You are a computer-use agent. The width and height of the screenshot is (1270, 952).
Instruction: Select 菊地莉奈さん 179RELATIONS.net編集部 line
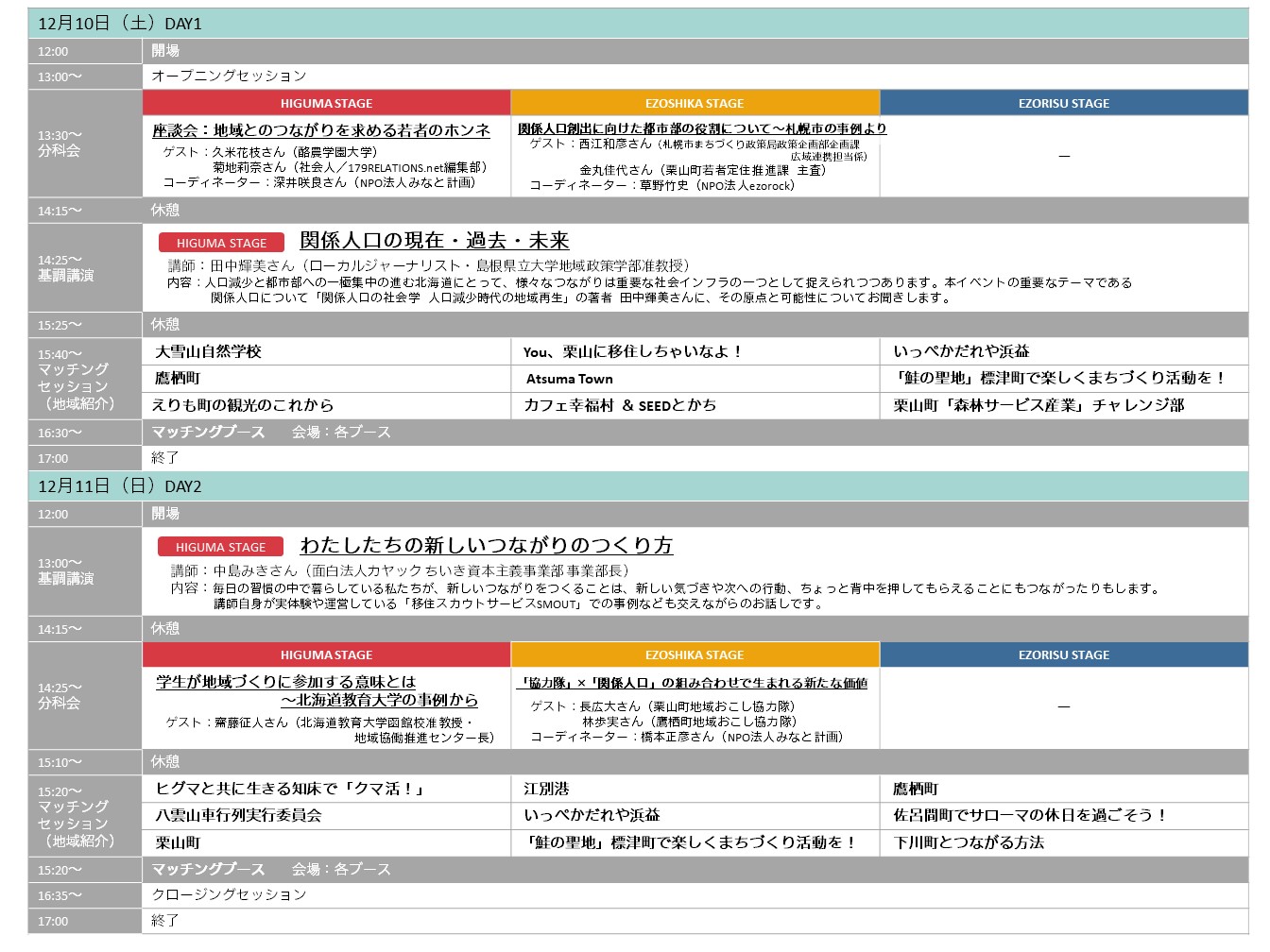click(x=350, y=167)
